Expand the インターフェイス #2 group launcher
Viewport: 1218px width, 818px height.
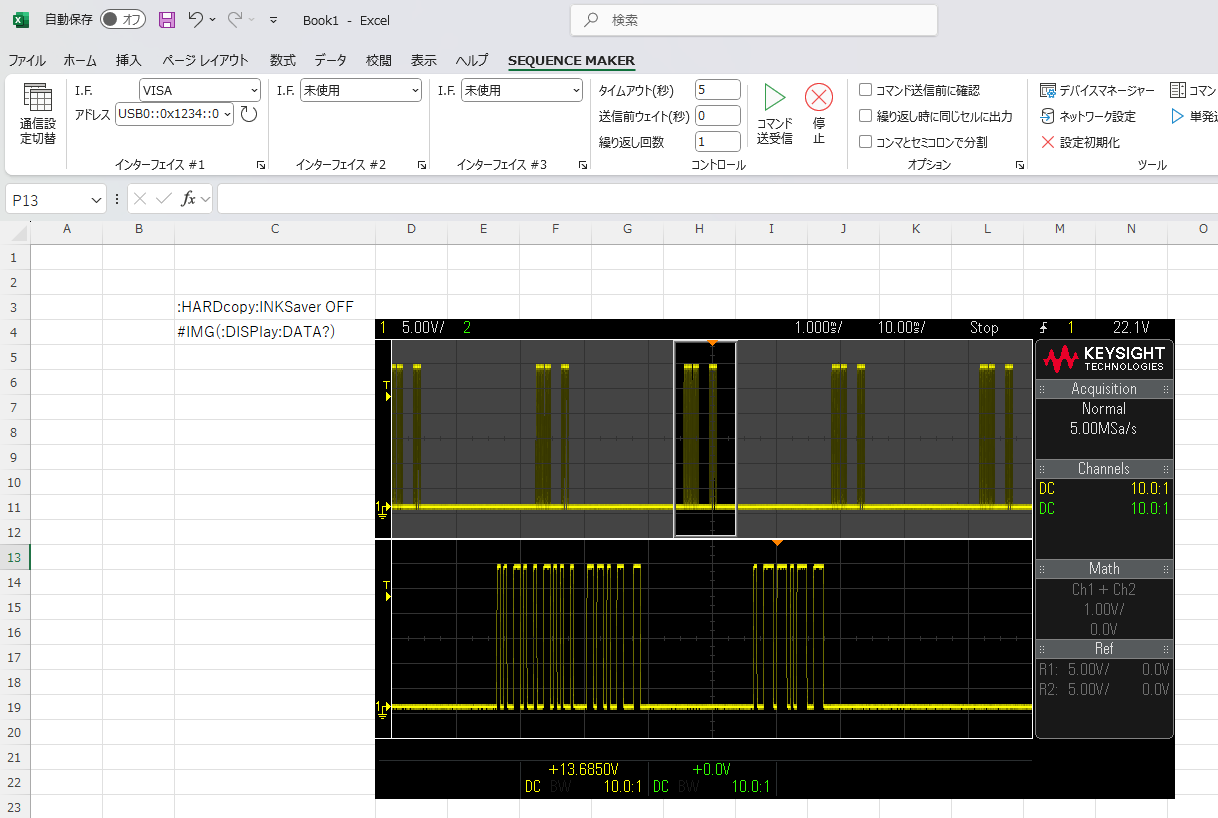pos(421,164)
